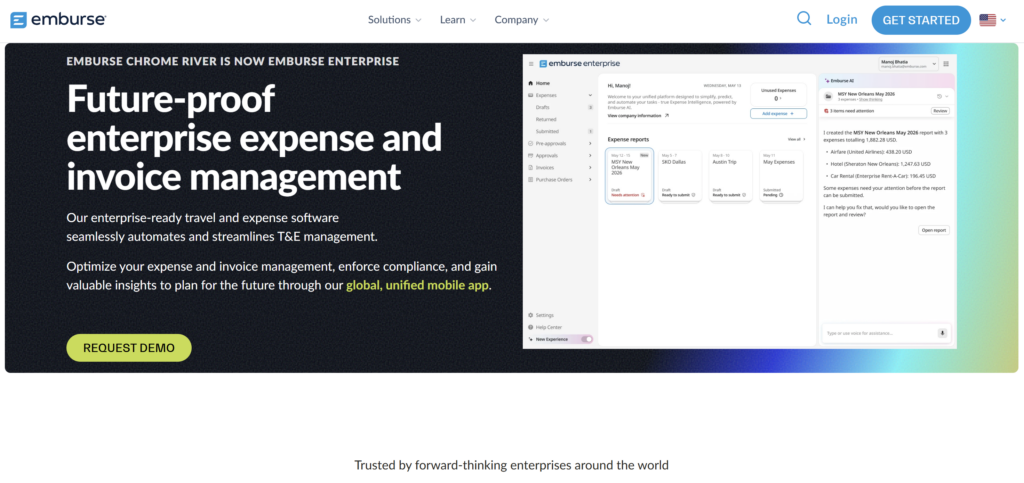Viewport: 1024px width, 483px height.
Task: Click the US flag language icon
Action: coord(987,20)
